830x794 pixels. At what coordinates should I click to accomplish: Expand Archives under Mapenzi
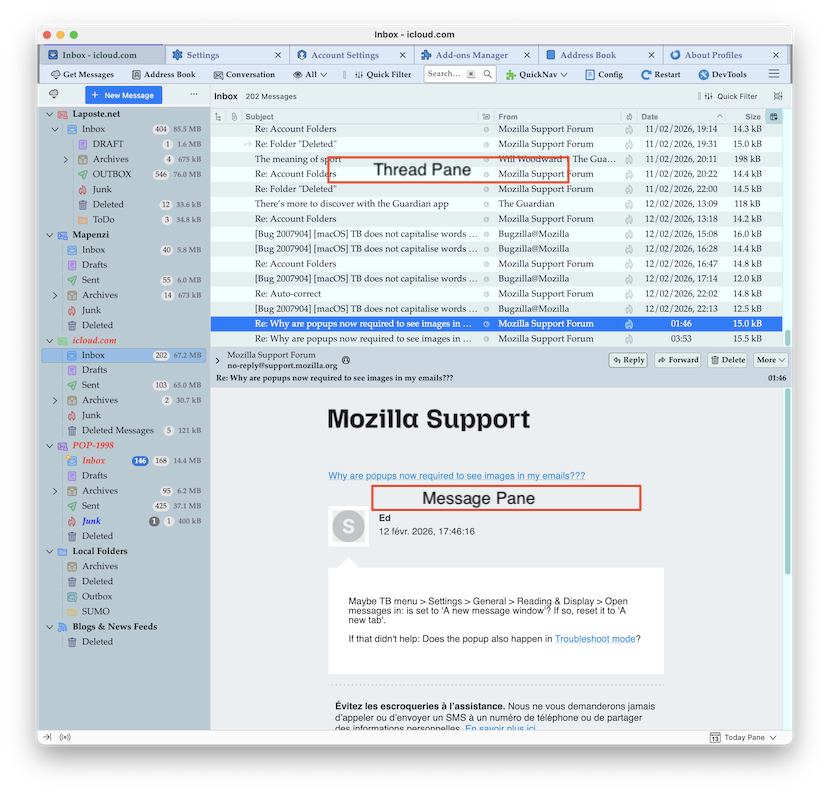pyautogui.click(x=55, y=295)
